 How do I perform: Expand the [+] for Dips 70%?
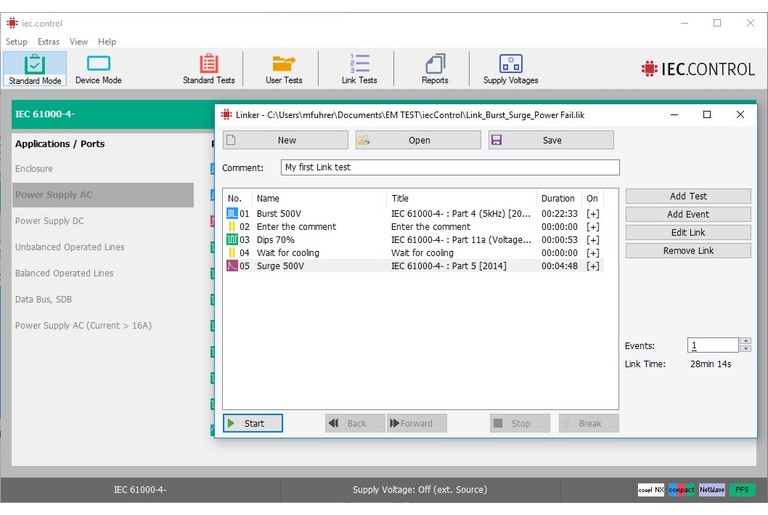(593, 240)
